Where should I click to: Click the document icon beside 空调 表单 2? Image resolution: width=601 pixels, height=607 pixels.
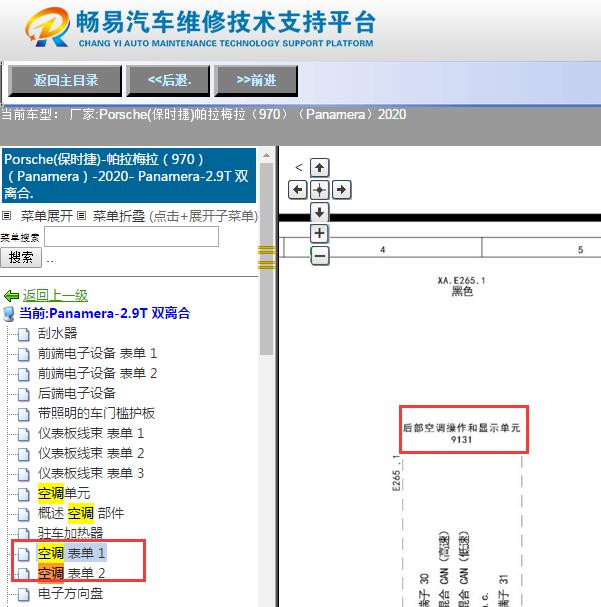click(24, 574)
